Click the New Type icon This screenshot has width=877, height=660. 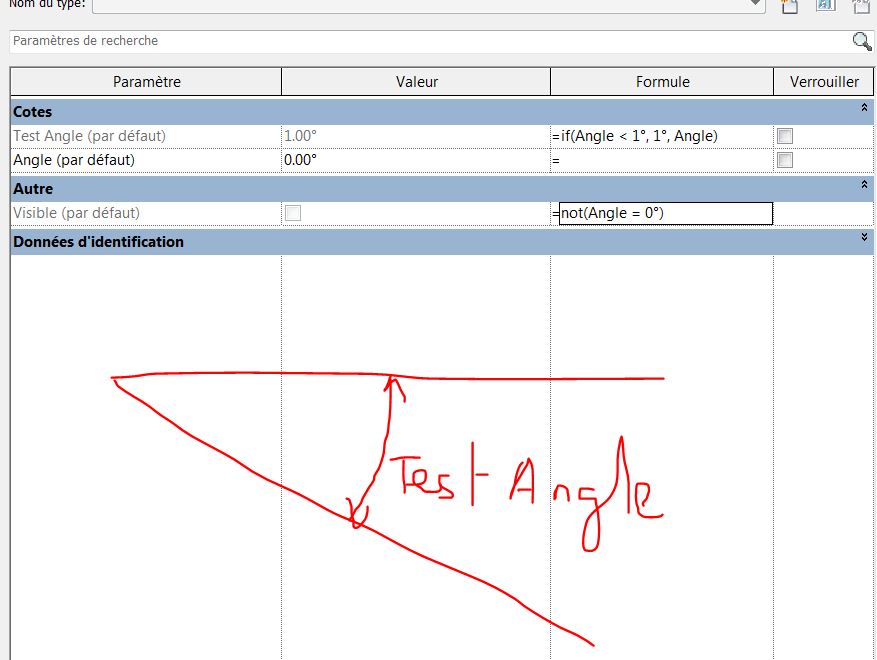[x=789, y=5]
